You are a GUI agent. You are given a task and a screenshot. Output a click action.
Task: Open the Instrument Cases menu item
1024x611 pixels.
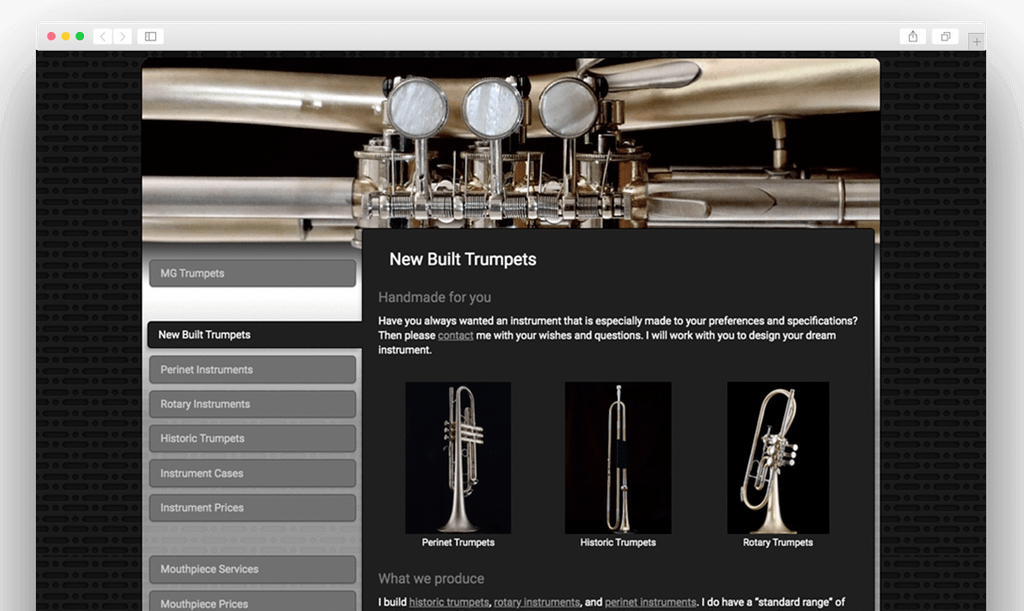252,473
